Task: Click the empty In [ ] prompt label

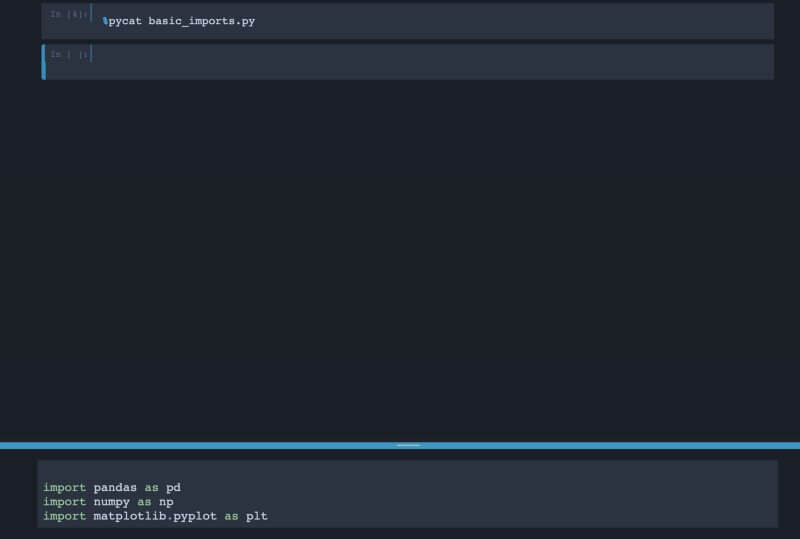Action: 68,54
